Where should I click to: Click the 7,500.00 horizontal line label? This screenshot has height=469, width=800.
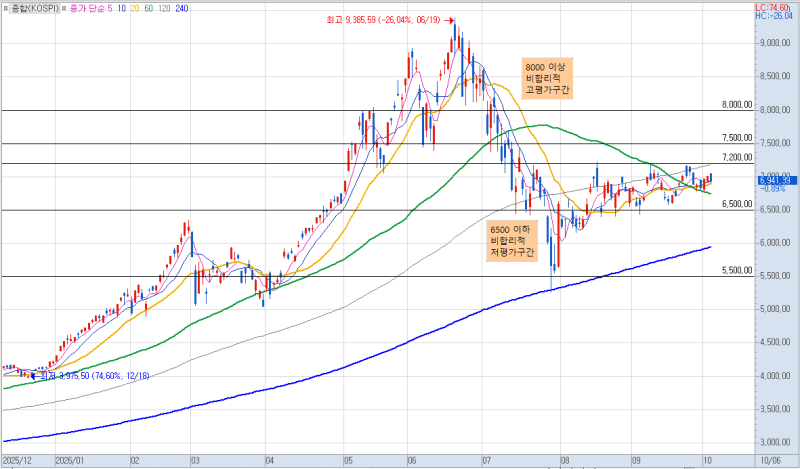pyautogui.click(x=737, y=138)
